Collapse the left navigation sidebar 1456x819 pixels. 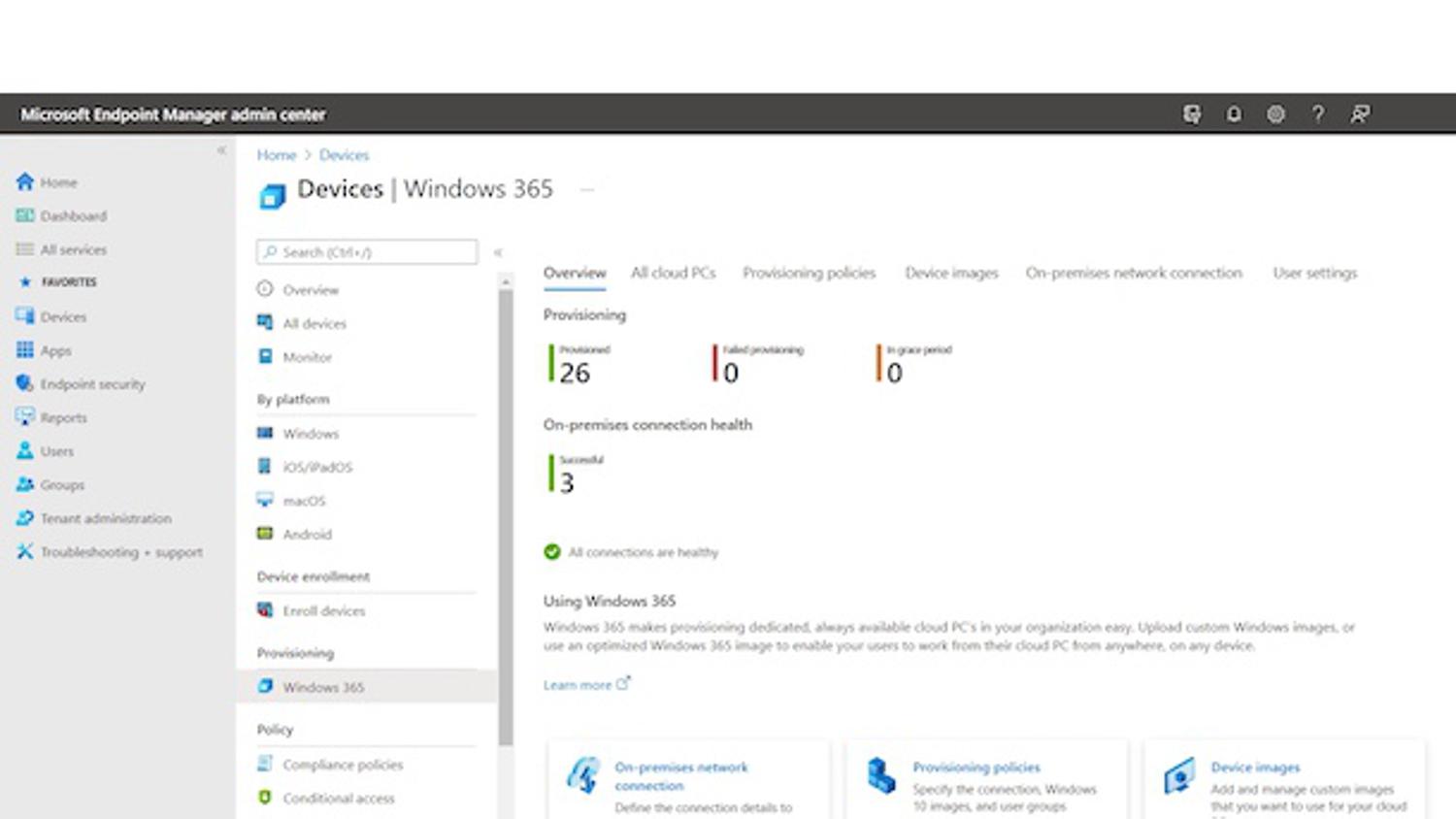tap(221, 150)
